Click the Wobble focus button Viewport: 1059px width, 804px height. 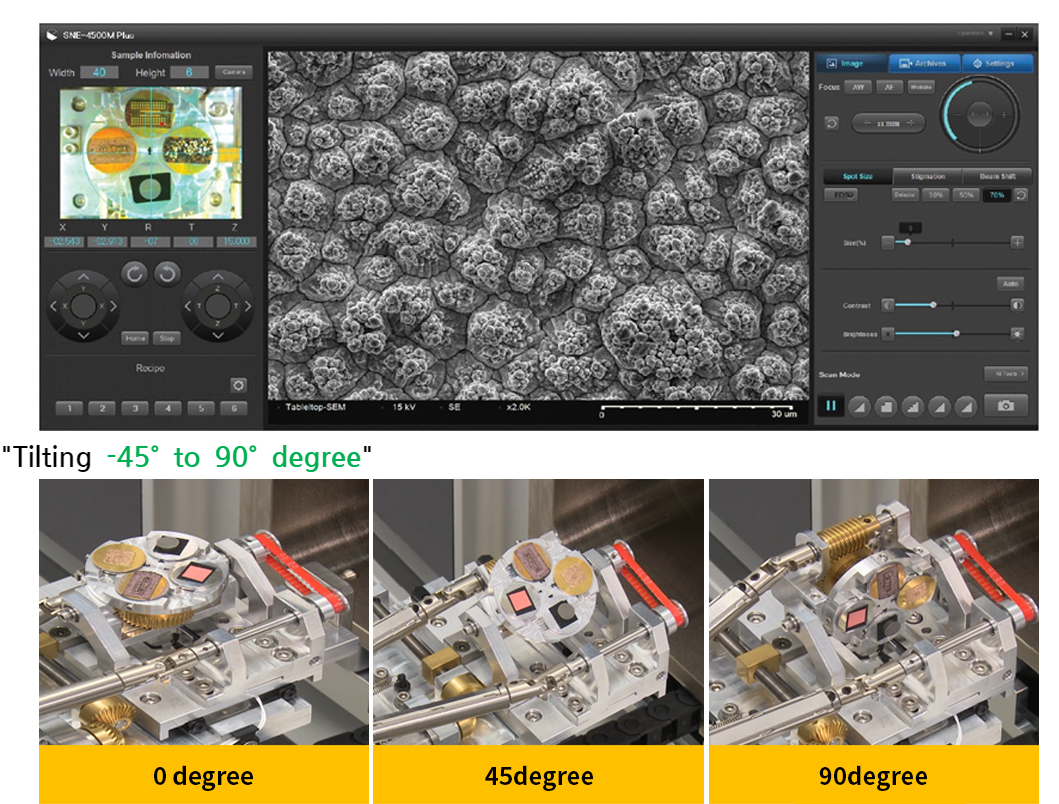921,87
